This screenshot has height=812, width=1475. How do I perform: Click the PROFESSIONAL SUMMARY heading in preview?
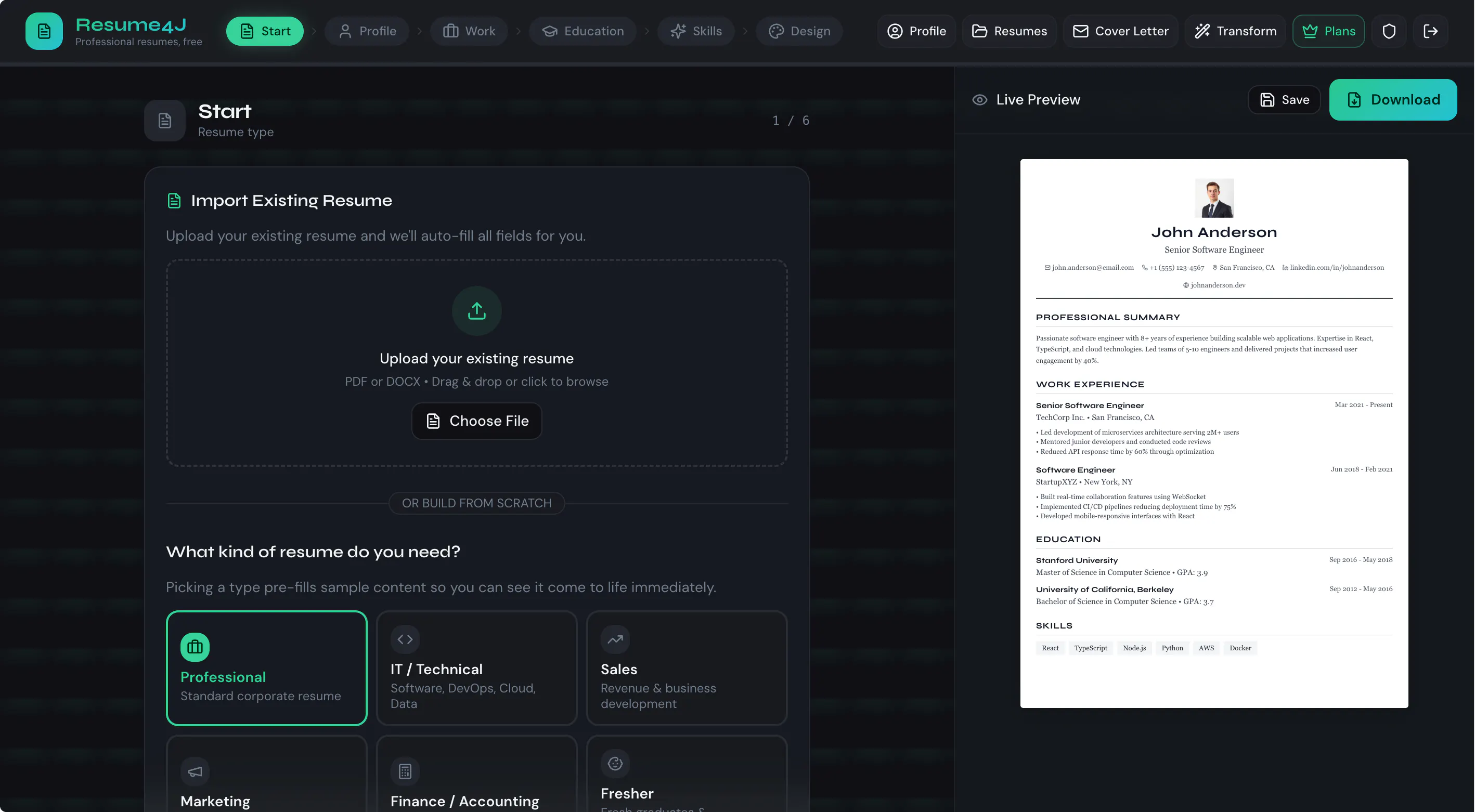point(1108,318)
